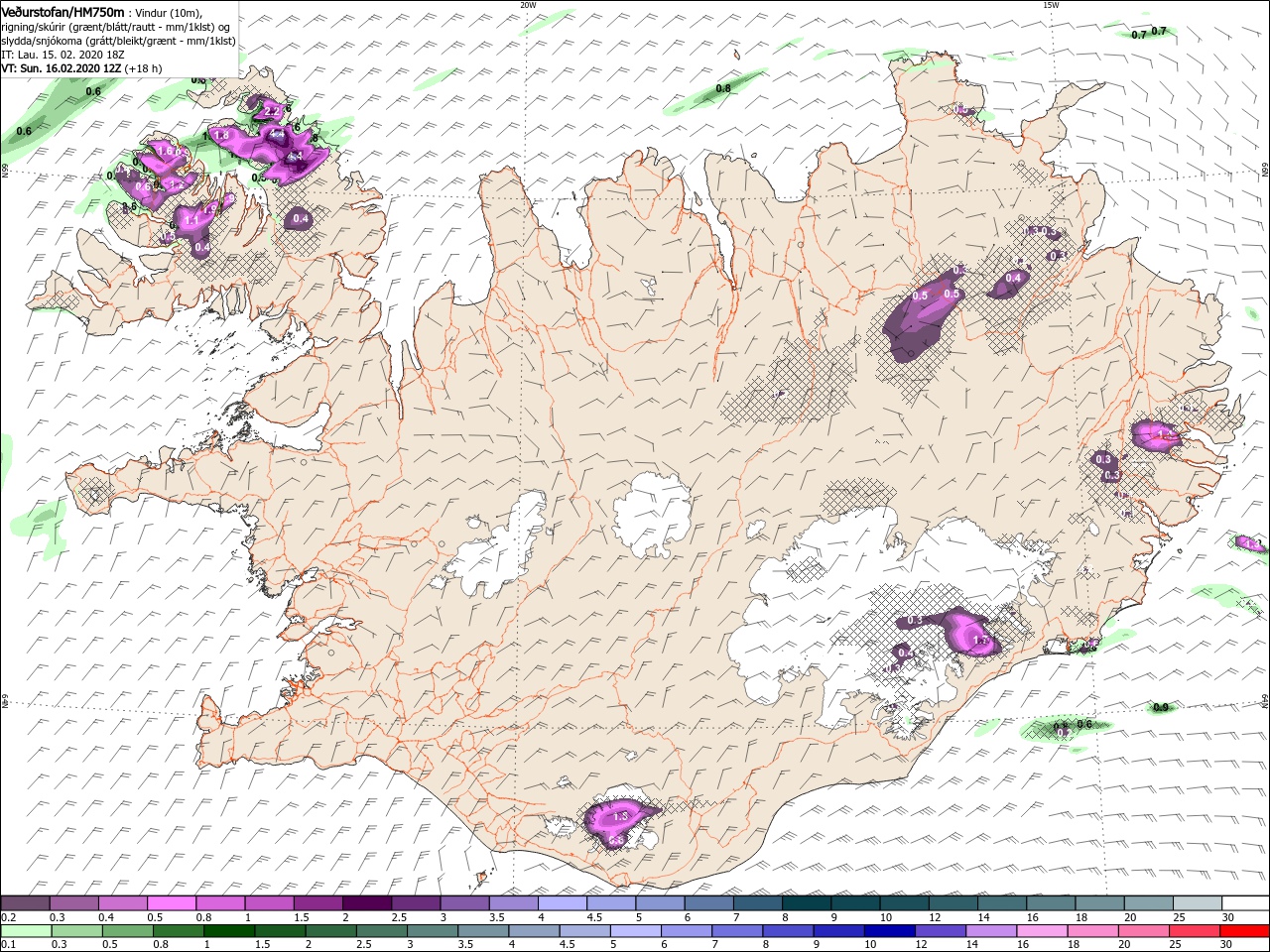The width and height of the screenshot is (1270, 952).
Task: Click the dark teal 8 swatch, top legend row
Action: point(806,903)
